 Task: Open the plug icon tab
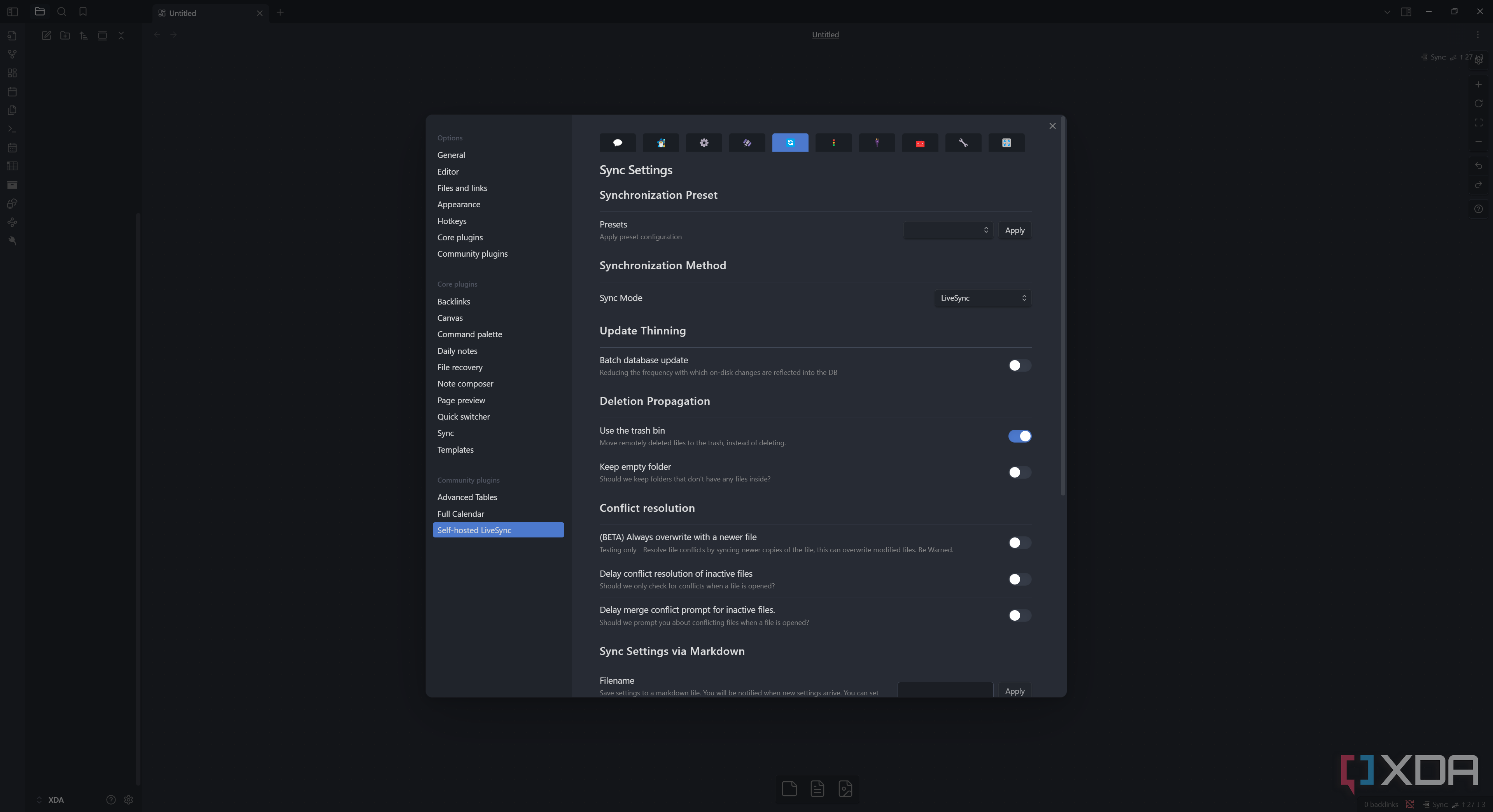pyautogui.click(x=877, y=143)
